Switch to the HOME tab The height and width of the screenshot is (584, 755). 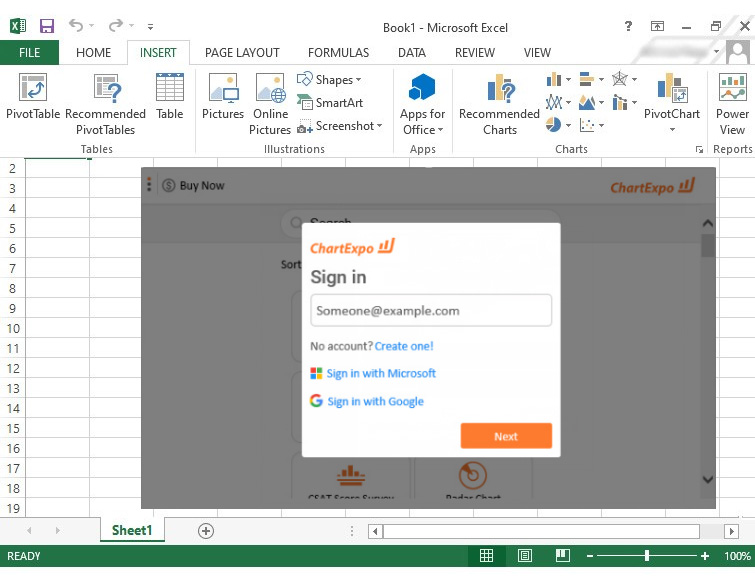pyautogui.click(x=93, y=52)
